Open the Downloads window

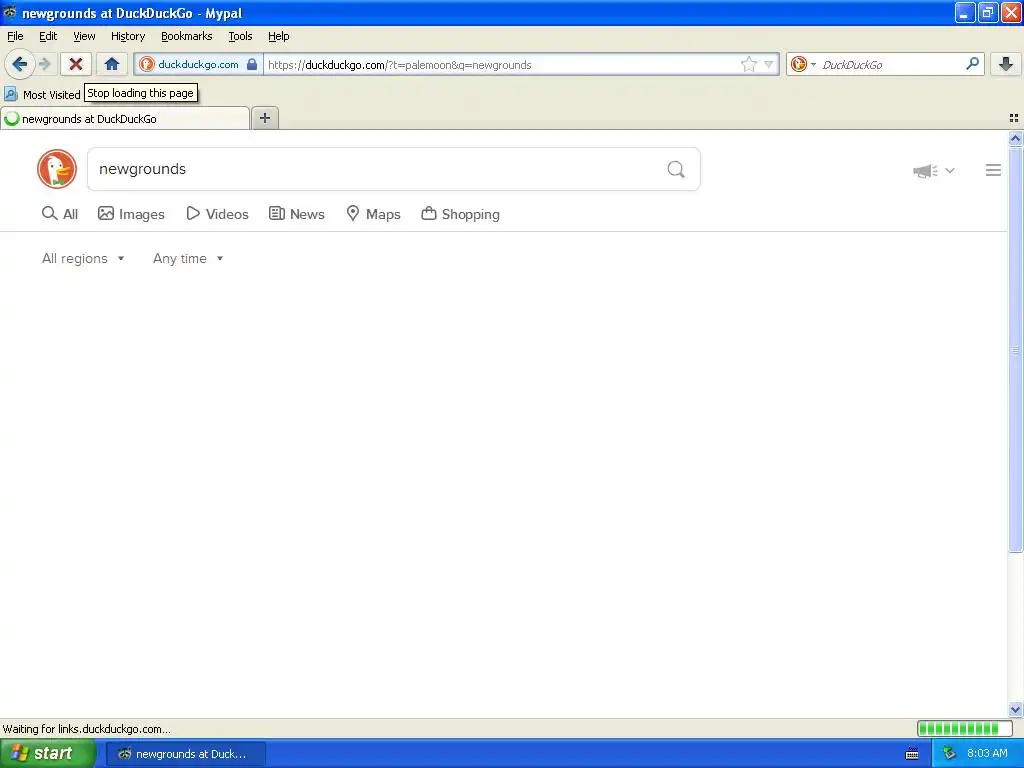pos(1006,64)
